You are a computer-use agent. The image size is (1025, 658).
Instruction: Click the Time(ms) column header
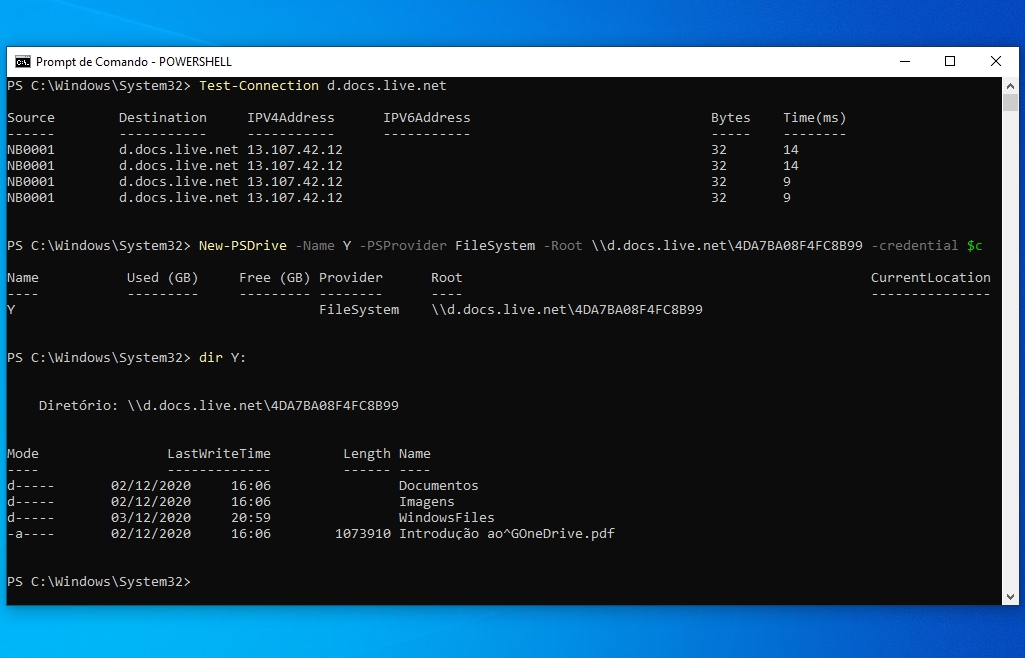[x=814, y=118]
